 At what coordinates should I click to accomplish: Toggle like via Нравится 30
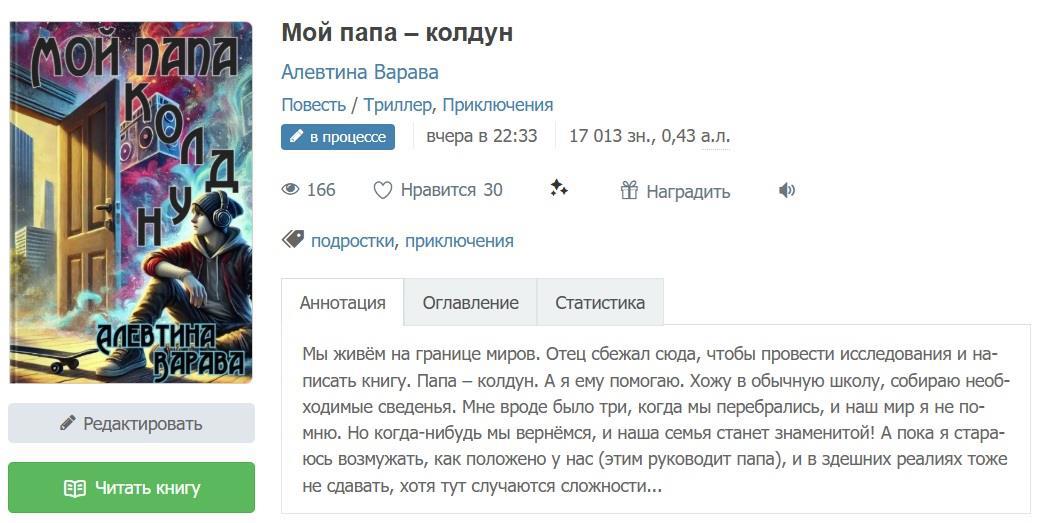(451, 190)
